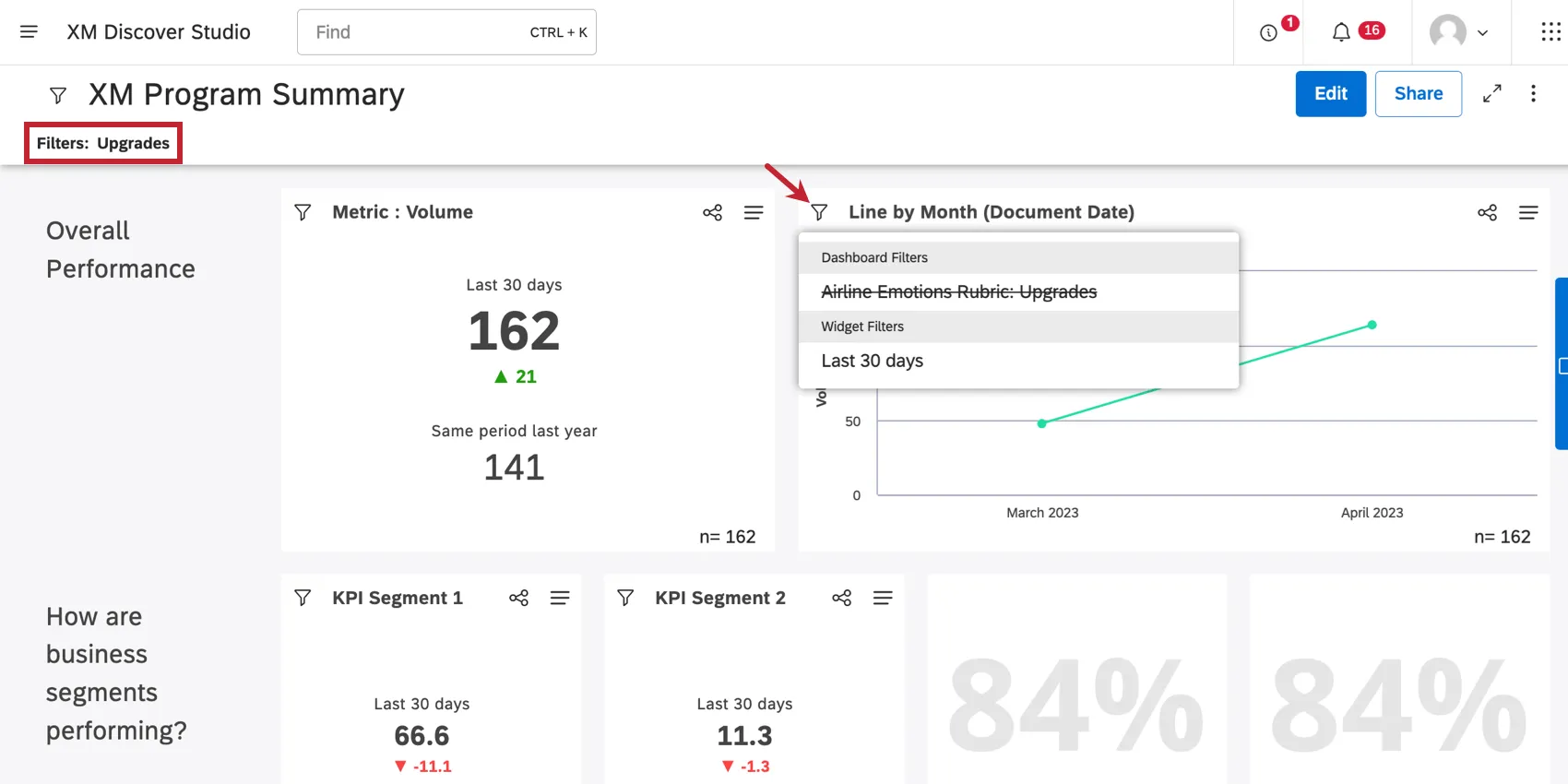Open the app switcher grid
The image size is (1568, 784).
pos(1550,32)
